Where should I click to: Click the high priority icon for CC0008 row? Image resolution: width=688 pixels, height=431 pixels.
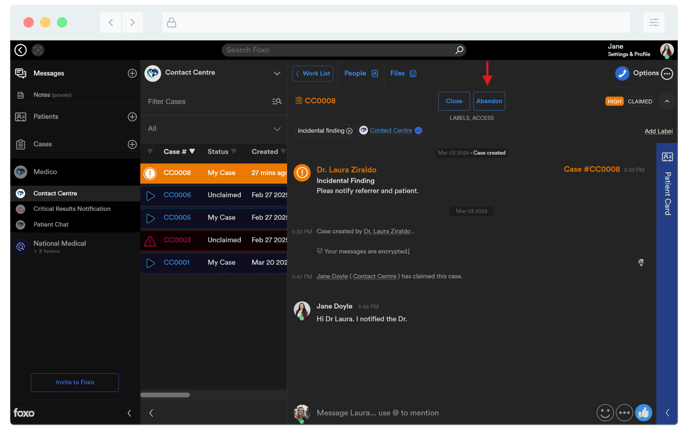(150, 173)
